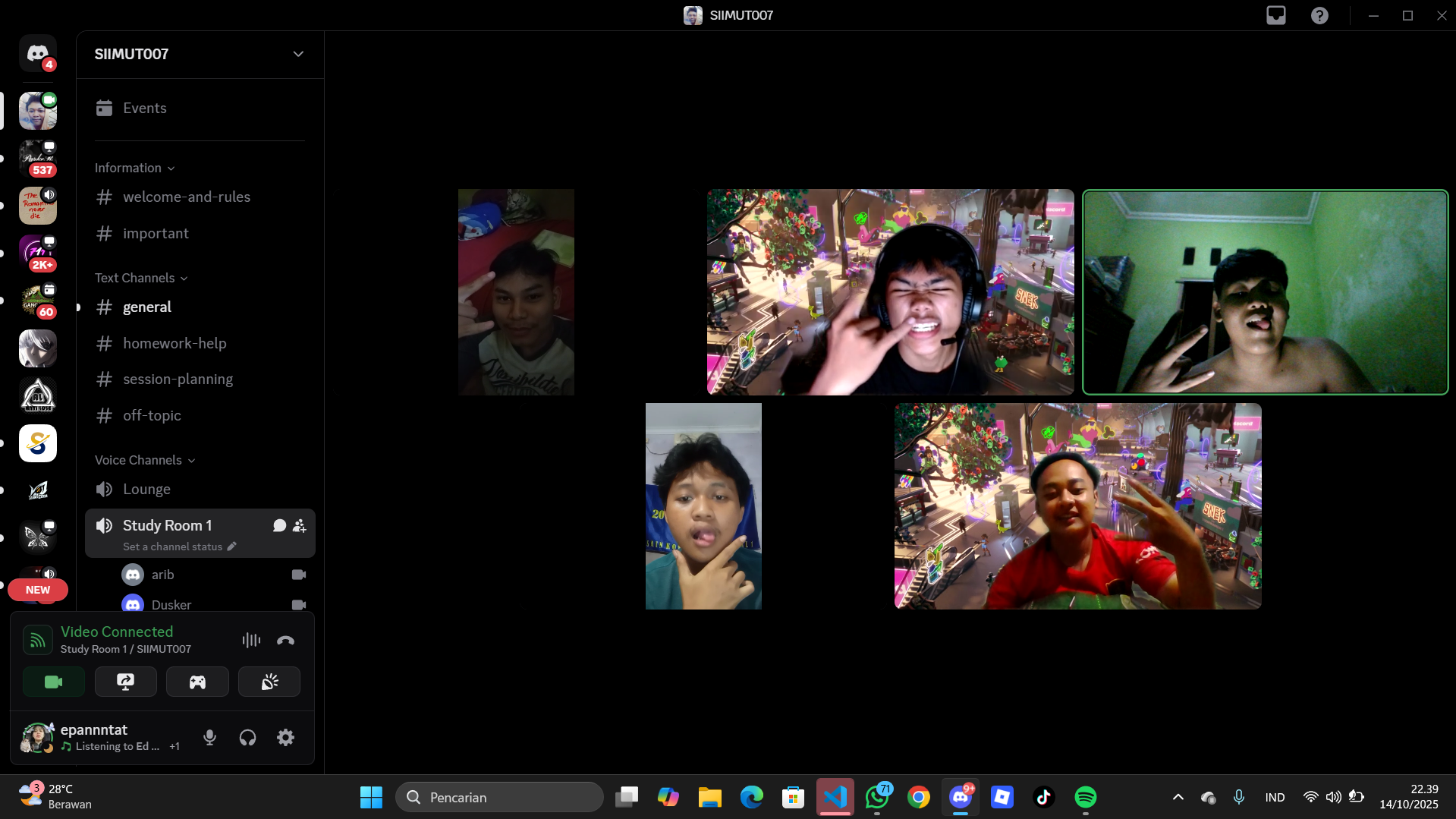Toggle the camera off button
The width and height of the screenshot is (1456, 819).
click(x=54, y=682)
